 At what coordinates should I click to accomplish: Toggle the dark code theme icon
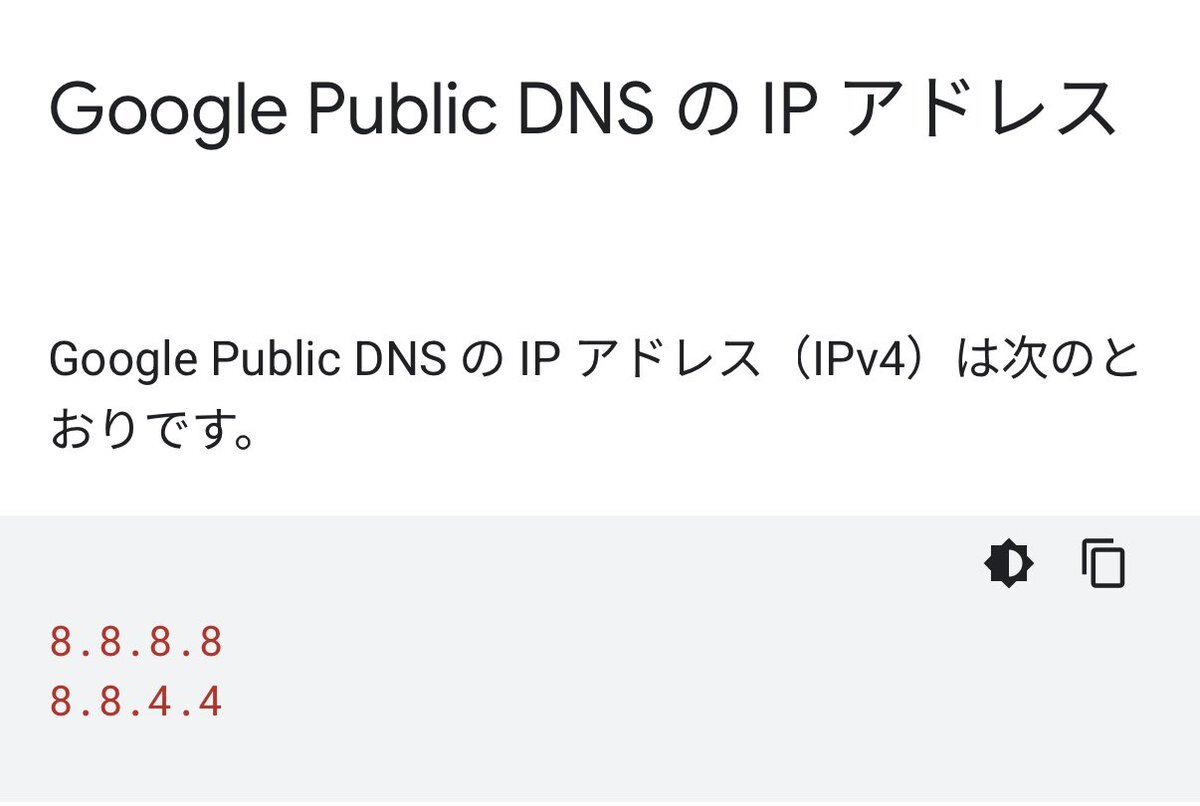coord(1009,565)
